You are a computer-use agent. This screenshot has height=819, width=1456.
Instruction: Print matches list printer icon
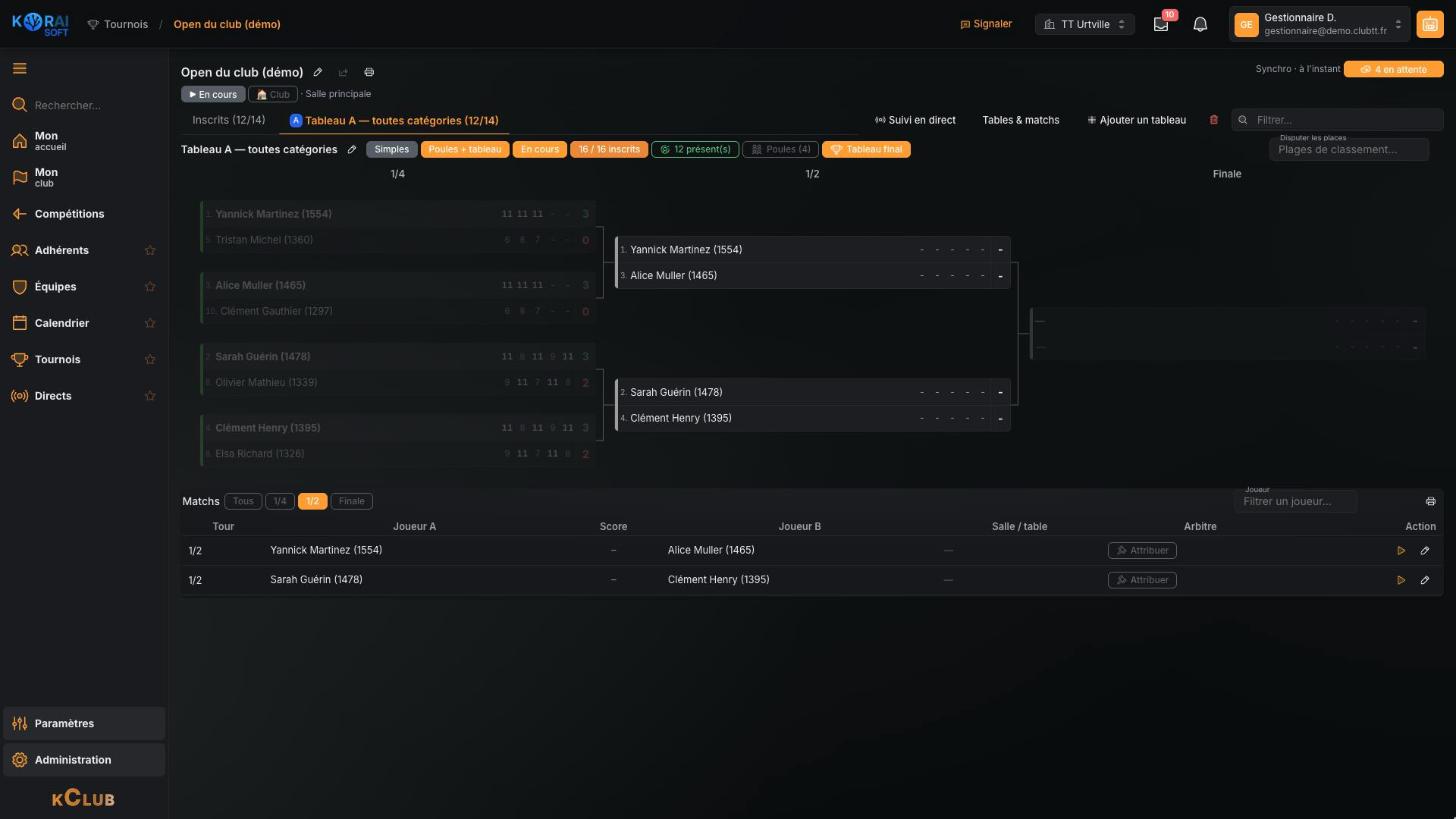coord(1430,502)
